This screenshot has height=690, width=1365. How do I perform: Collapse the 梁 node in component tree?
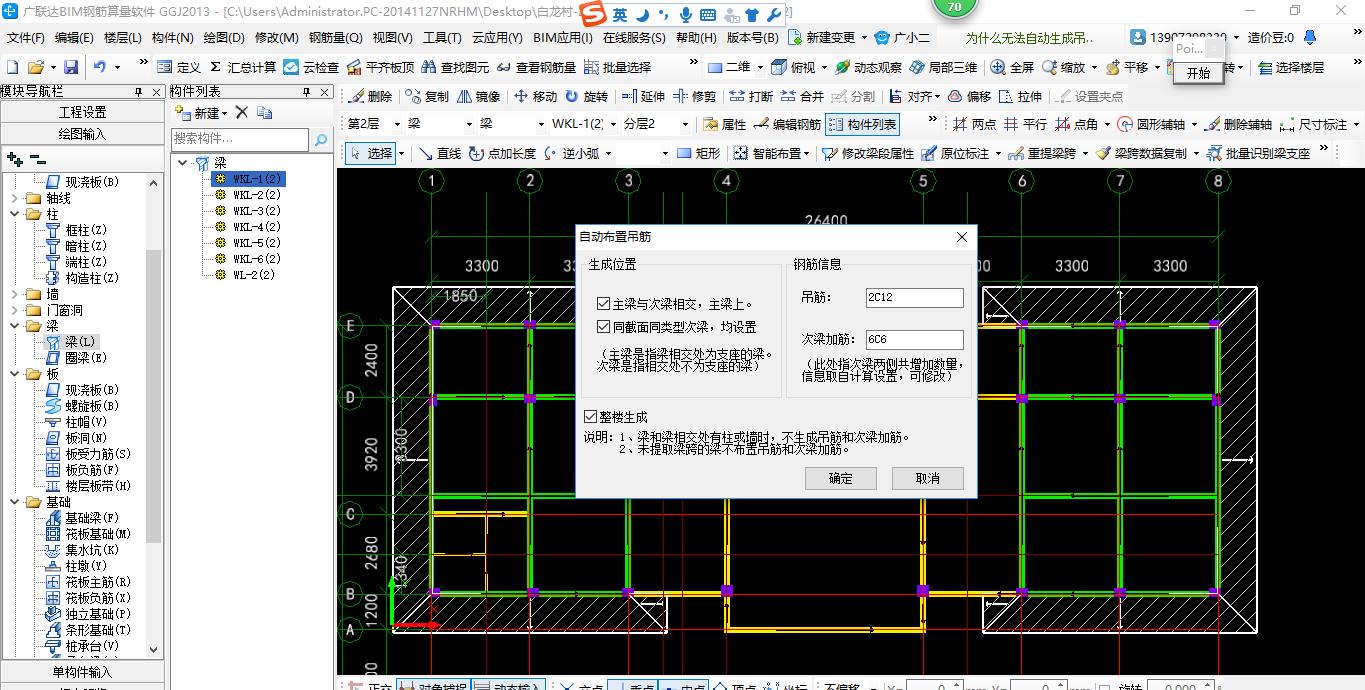183,162
